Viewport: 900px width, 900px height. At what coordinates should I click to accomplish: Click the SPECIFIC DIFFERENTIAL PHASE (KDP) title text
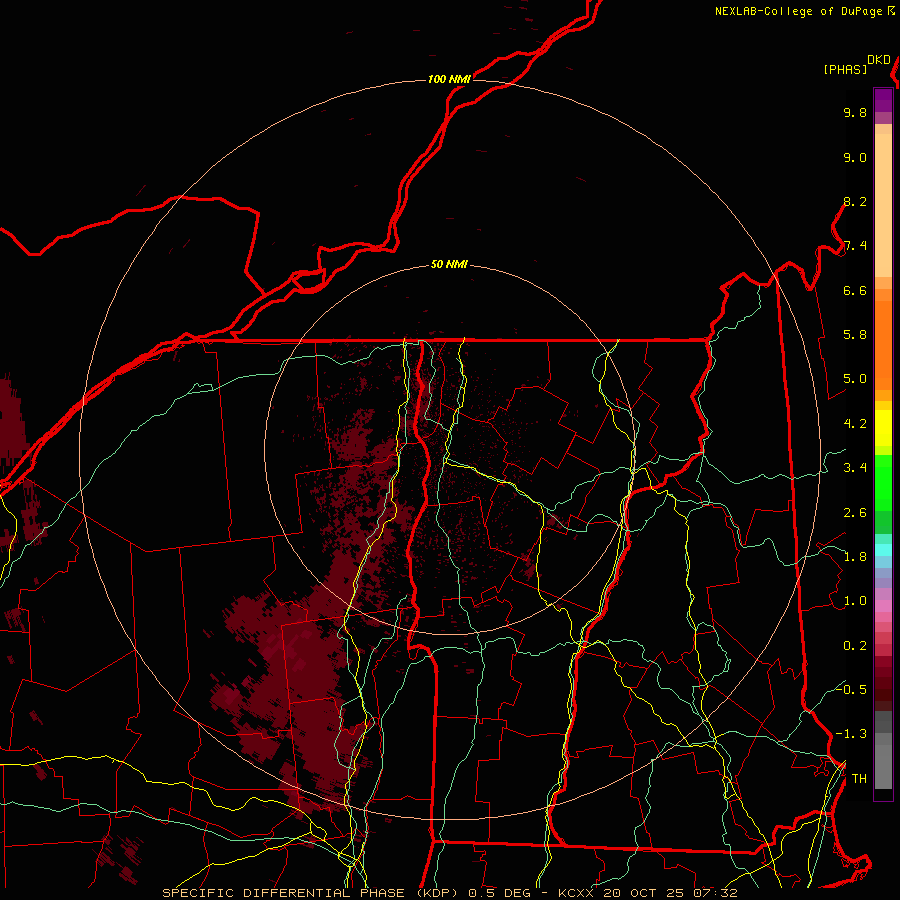click(x=312, y=893)
